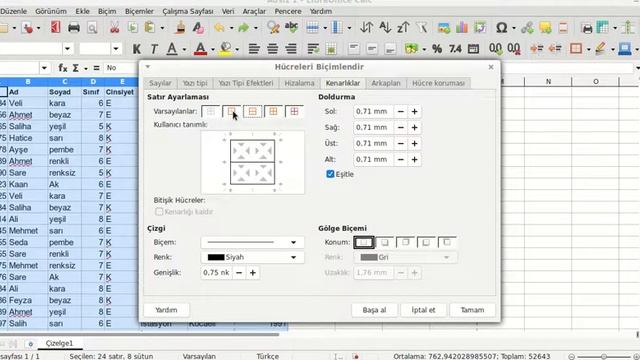Switch to the Hizalama tab
Screen dimensions: 640x360
(x=299, y=83)
